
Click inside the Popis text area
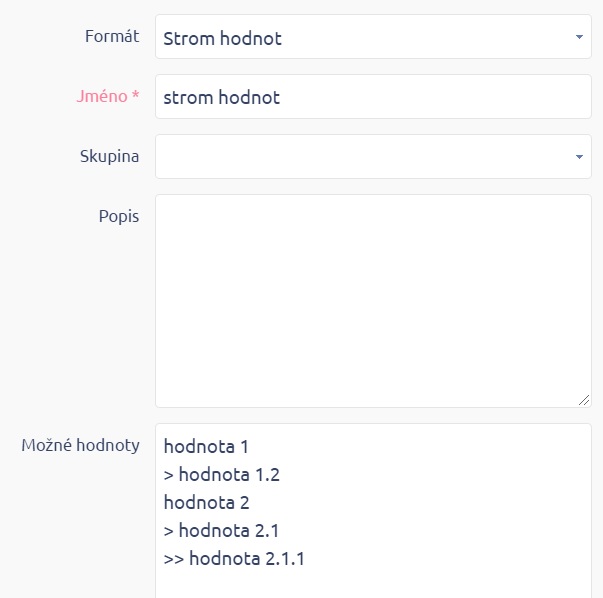pos(372,300)
